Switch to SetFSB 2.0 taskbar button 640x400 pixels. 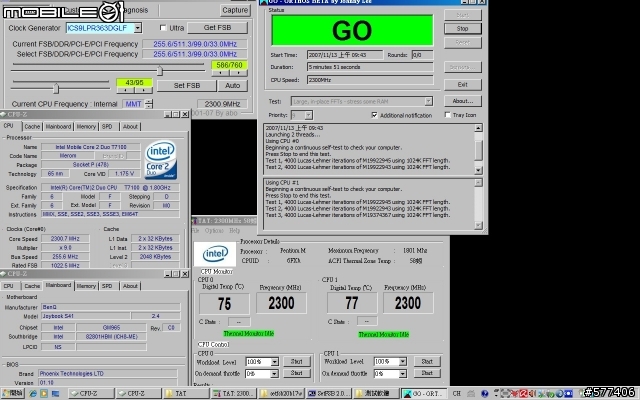coord(329,393)
